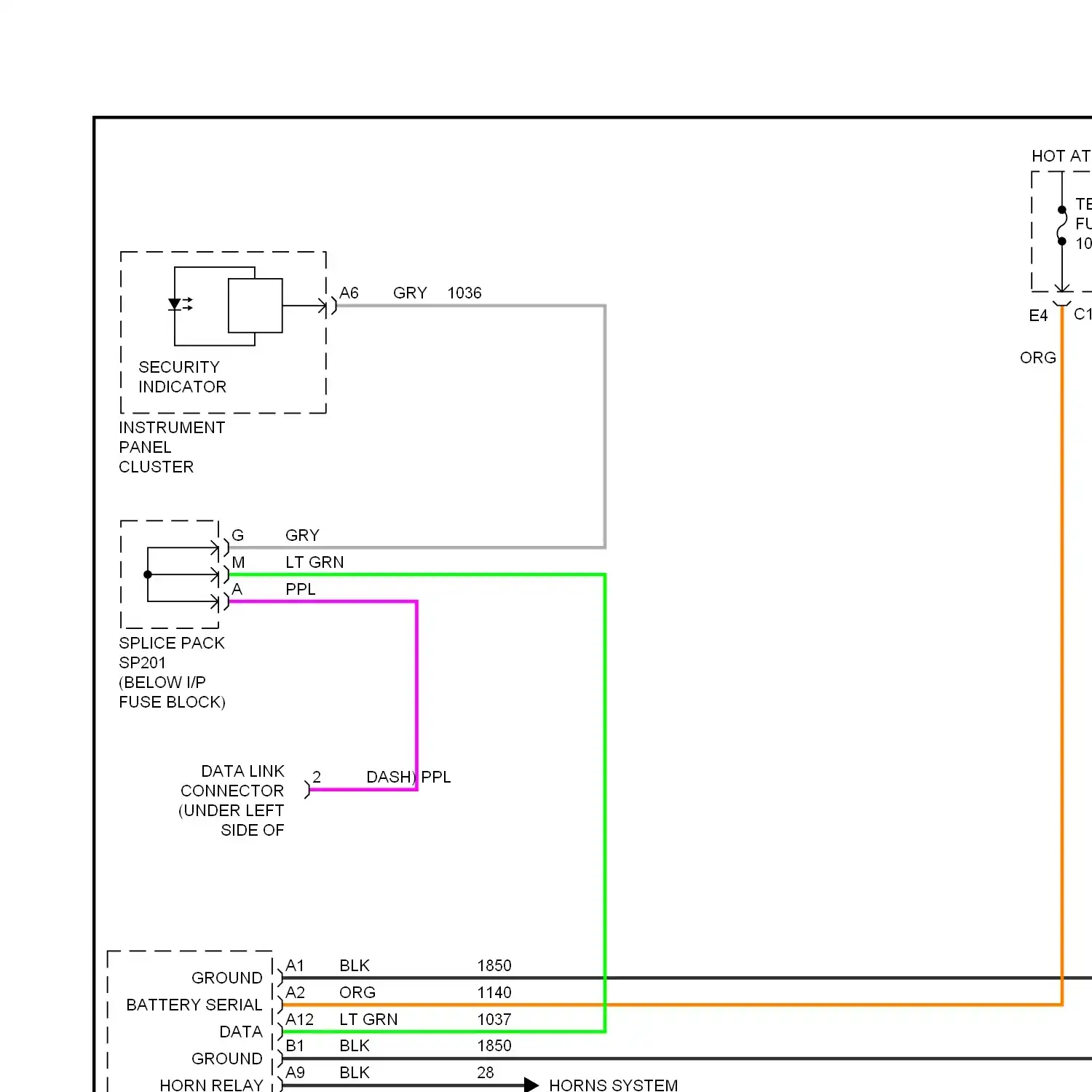Click the DATA label beside A12

(241, 1032)
